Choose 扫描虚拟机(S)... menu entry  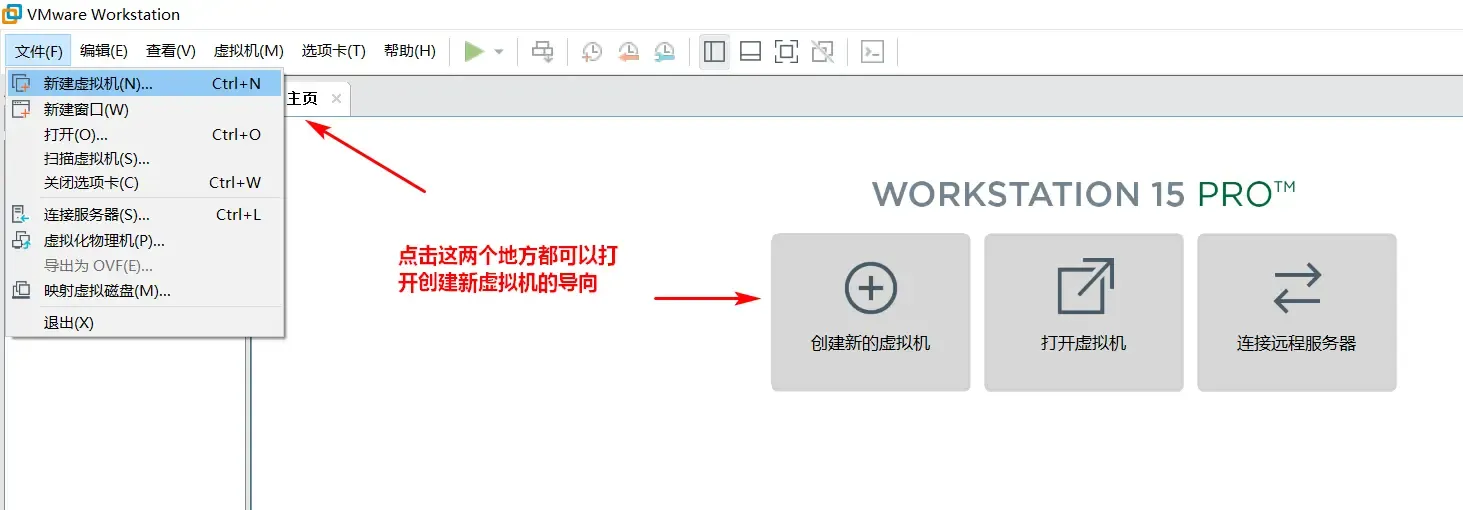[145, 158]
